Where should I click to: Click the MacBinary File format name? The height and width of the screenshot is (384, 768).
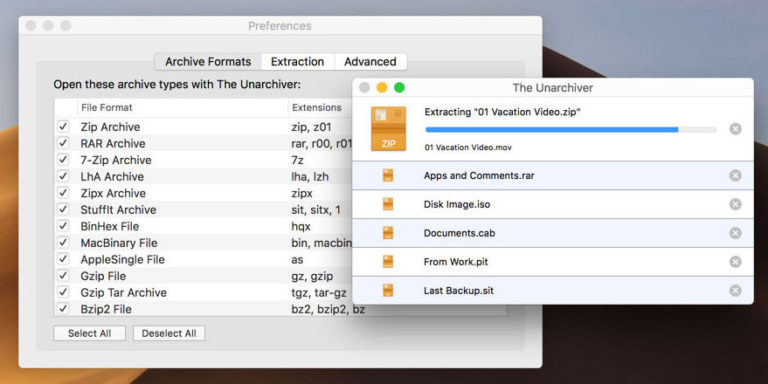click(119, 243)
